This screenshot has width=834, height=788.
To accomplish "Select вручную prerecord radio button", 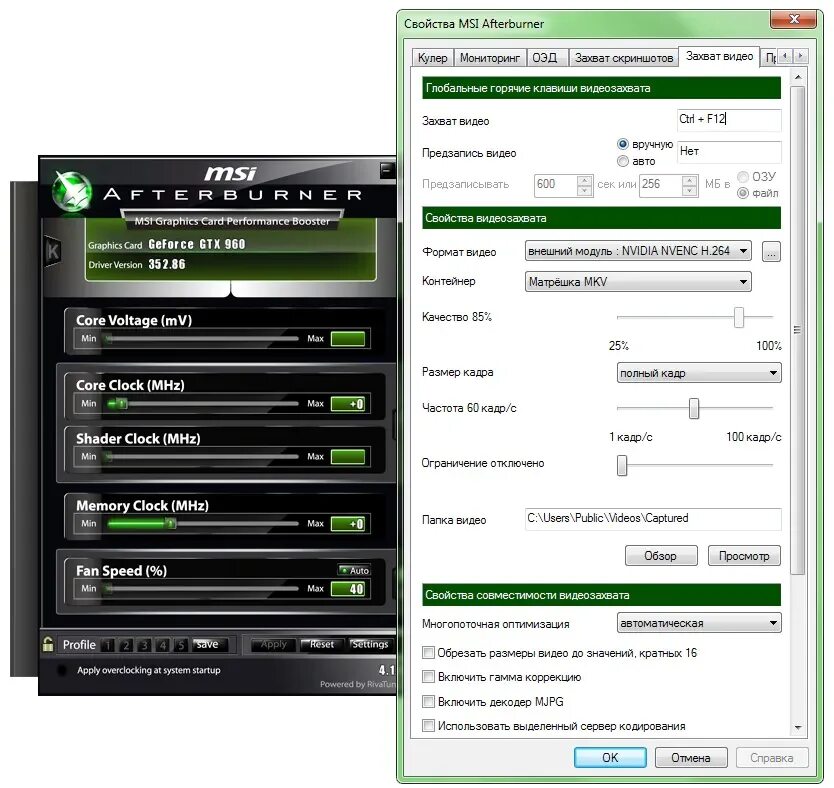I will [623, 144].
